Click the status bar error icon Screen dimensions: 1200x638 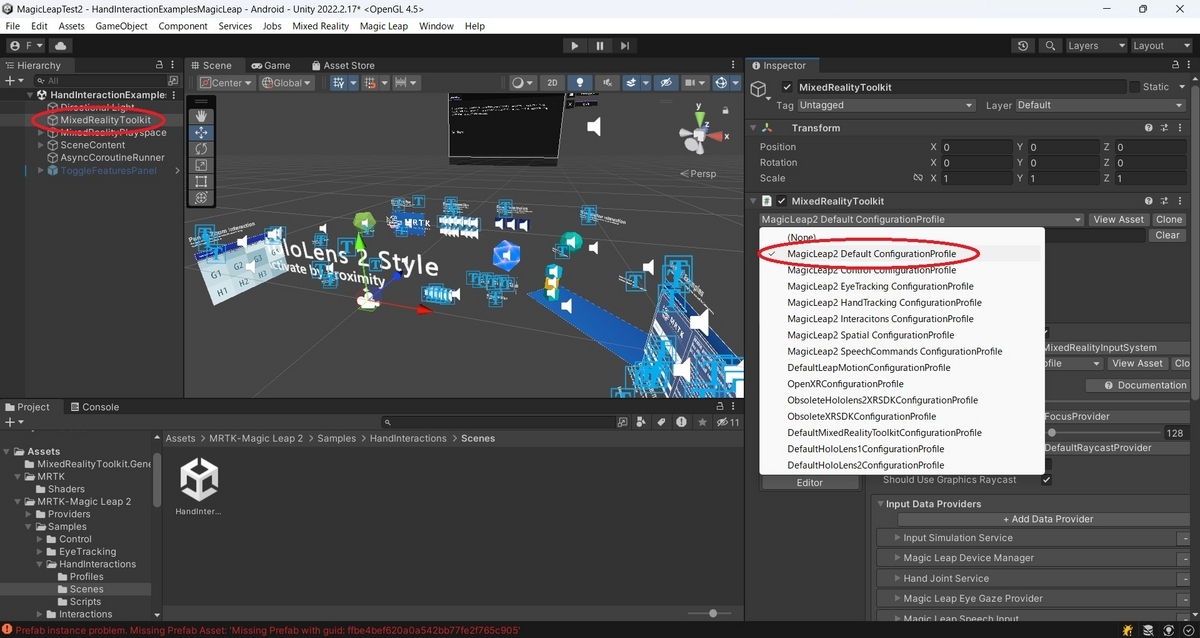[7, 630]
